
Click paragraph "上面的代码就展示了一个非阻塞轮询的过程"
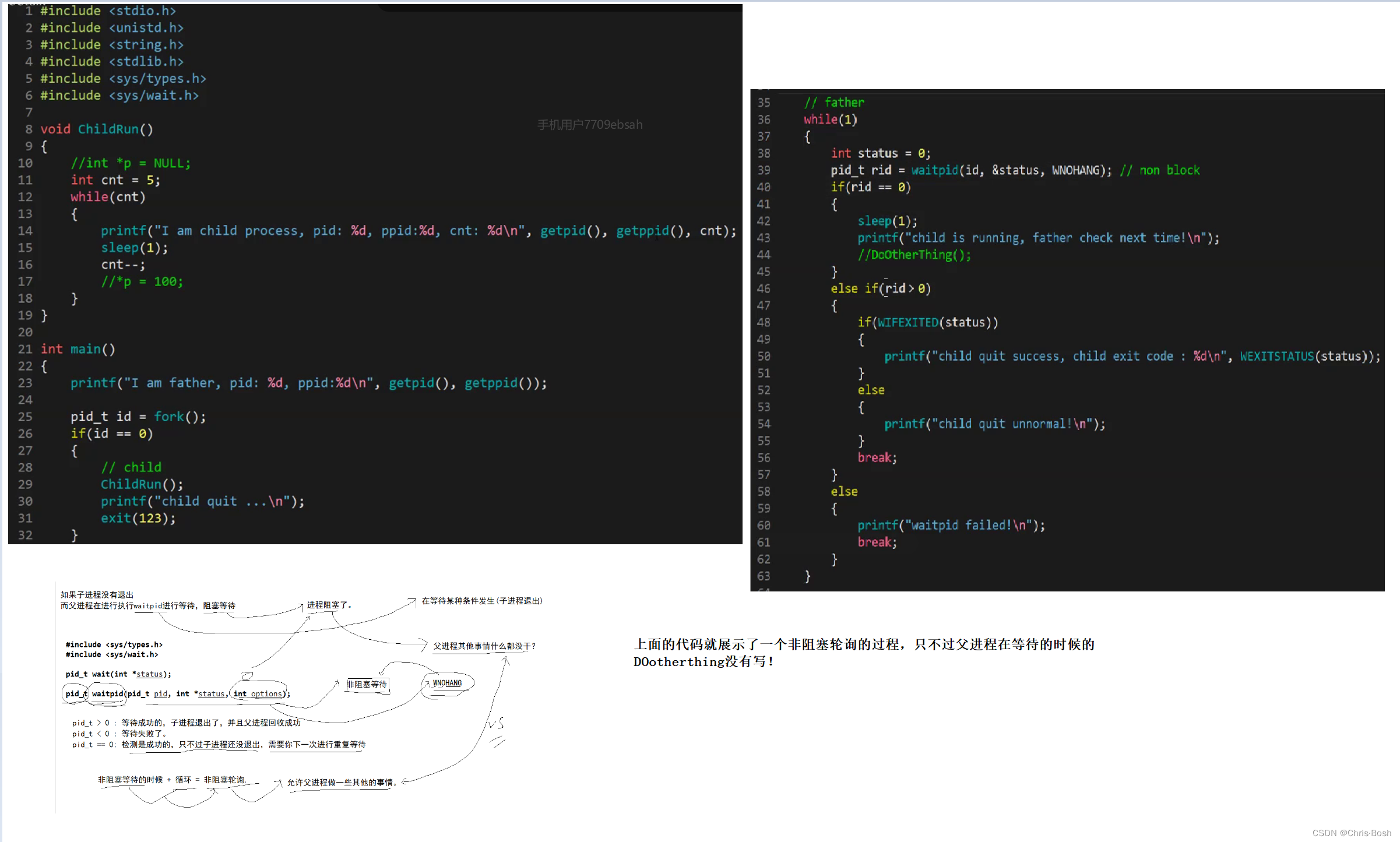(x=864, y=644)
